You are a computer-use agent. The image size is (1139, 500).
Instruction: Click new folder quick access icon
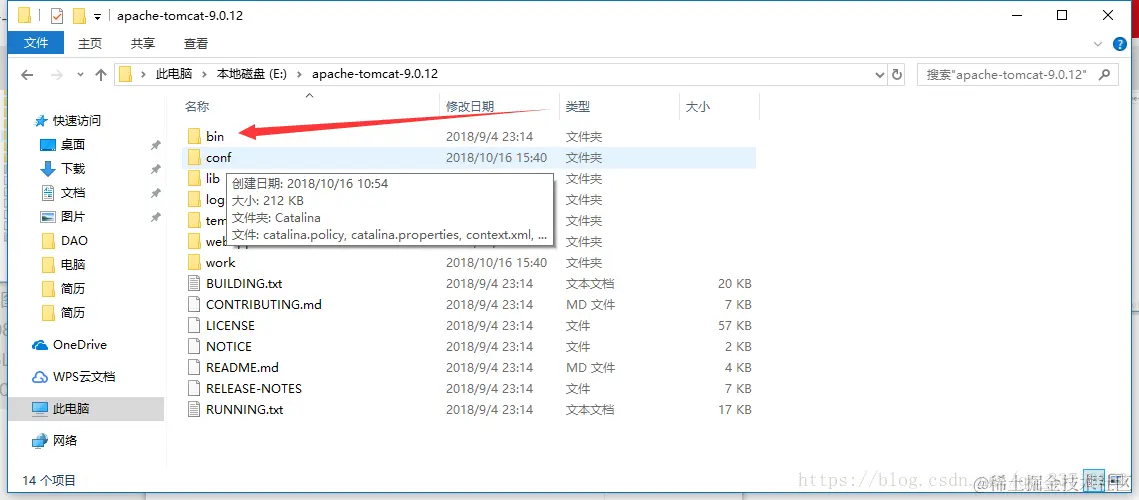79,16
